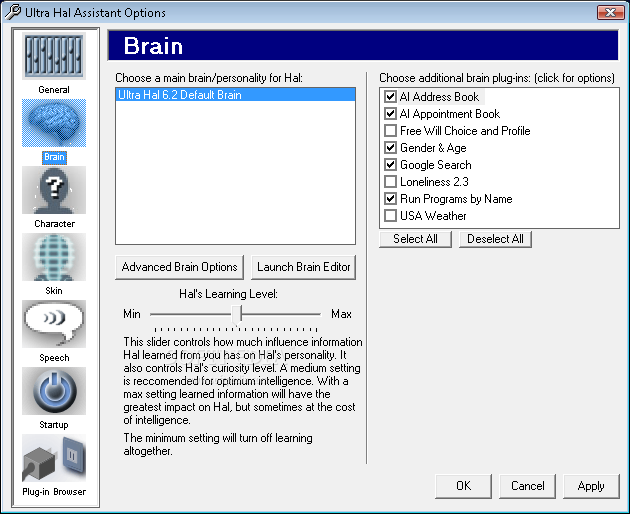Open the Skin settings icon
630x514 pixels.
[54, 257]
